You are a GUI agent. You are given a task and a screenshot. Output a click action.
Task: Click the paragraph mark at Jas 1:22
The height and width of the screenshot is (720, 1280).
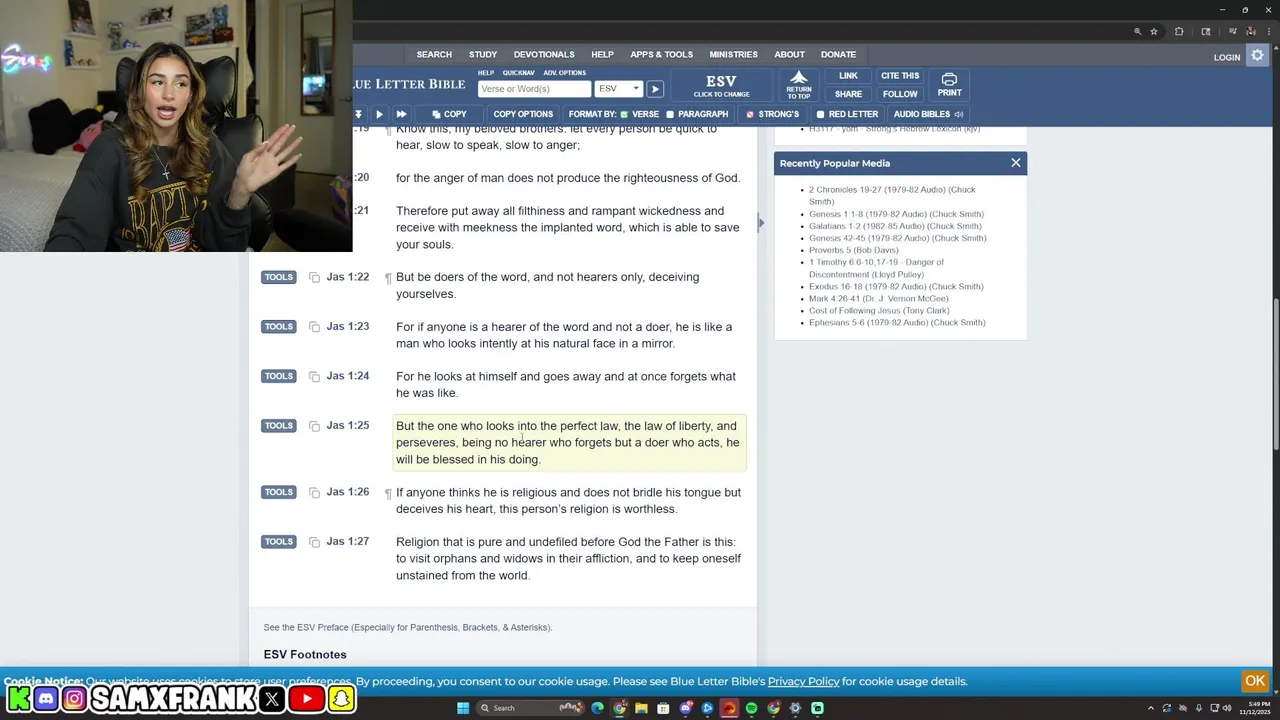pyautogui.click(x=388, y=278)
